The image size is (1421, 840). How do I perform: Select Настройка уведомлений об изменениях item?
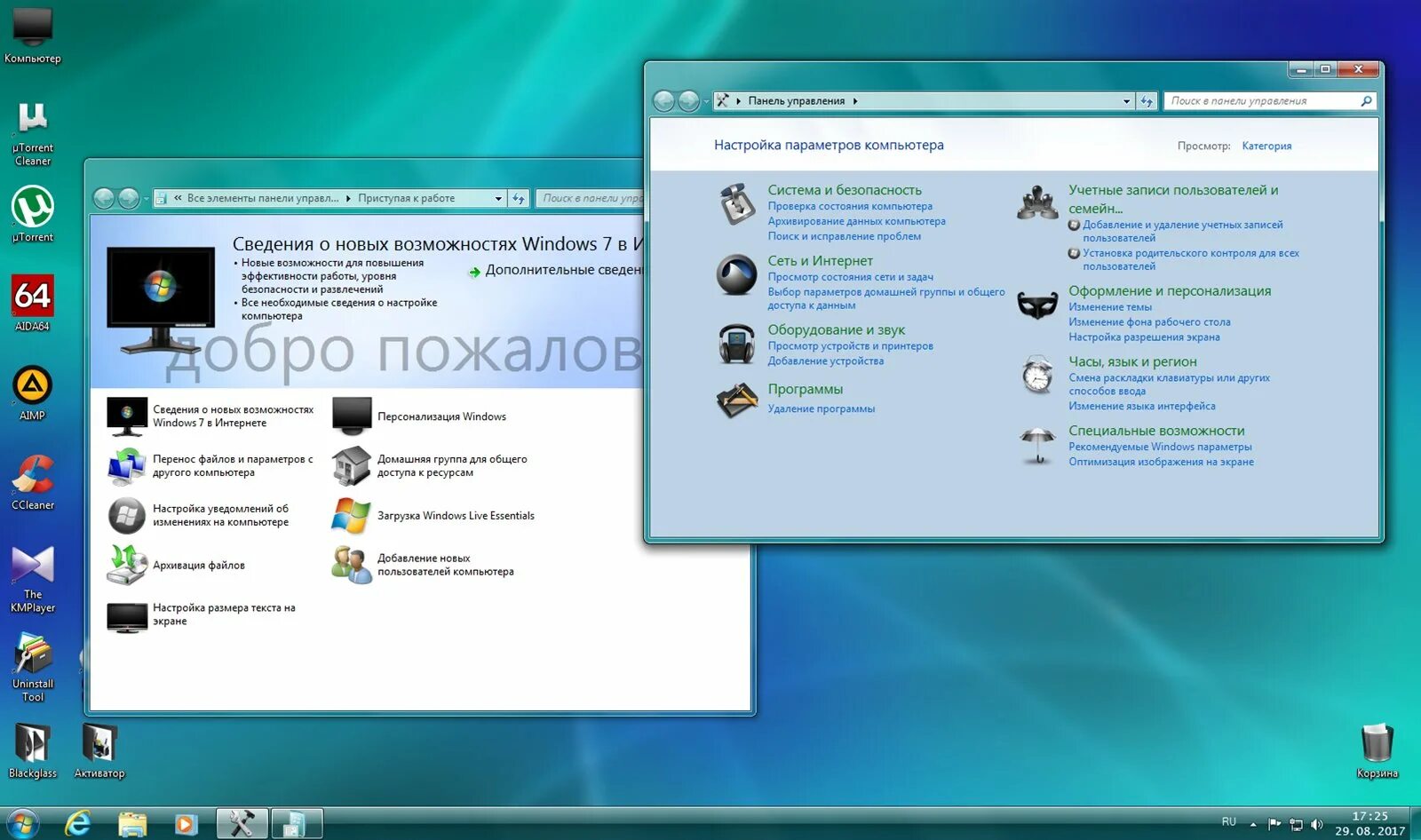(x=198, y=516)
